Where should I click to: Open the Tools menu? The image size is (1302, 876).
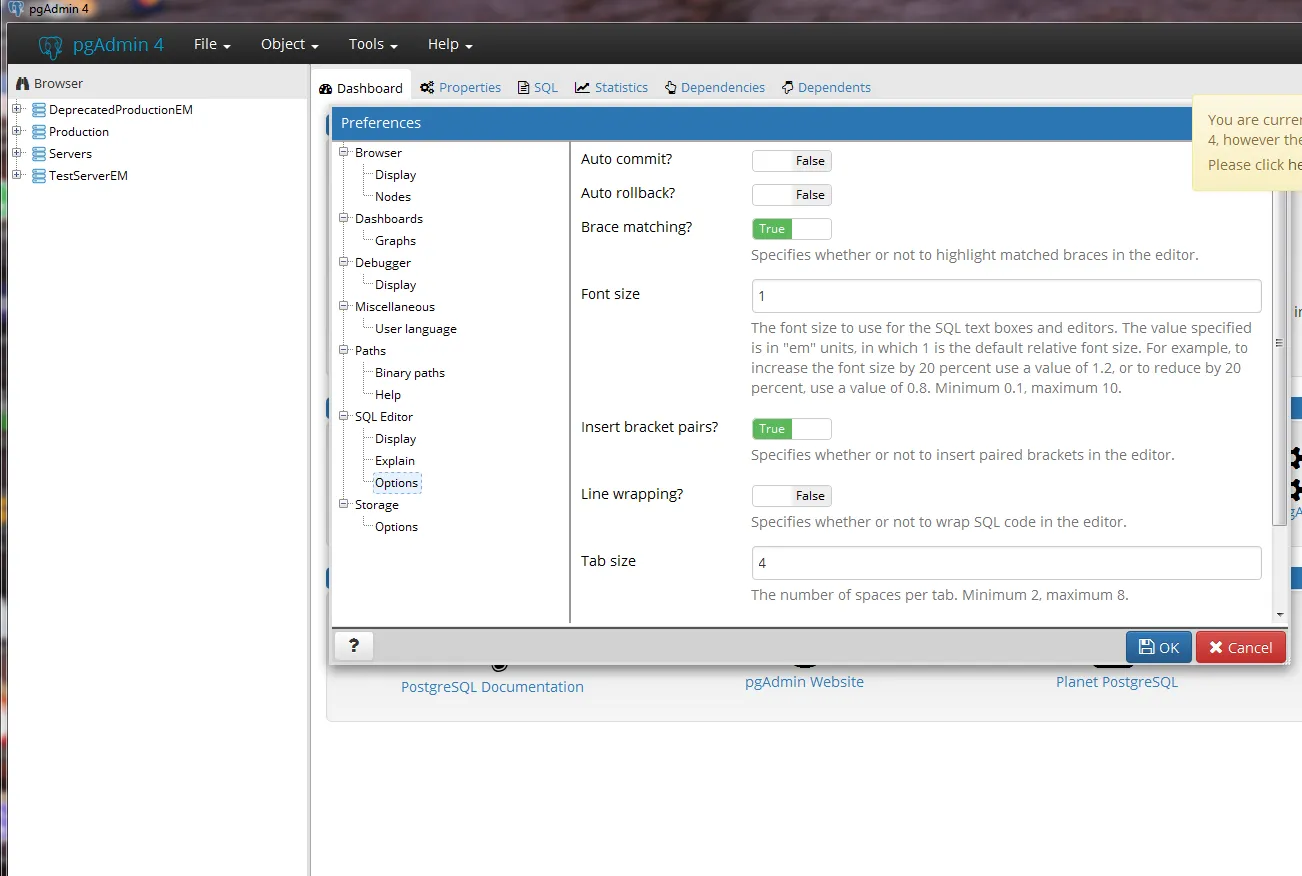click(x=373, y=44)
